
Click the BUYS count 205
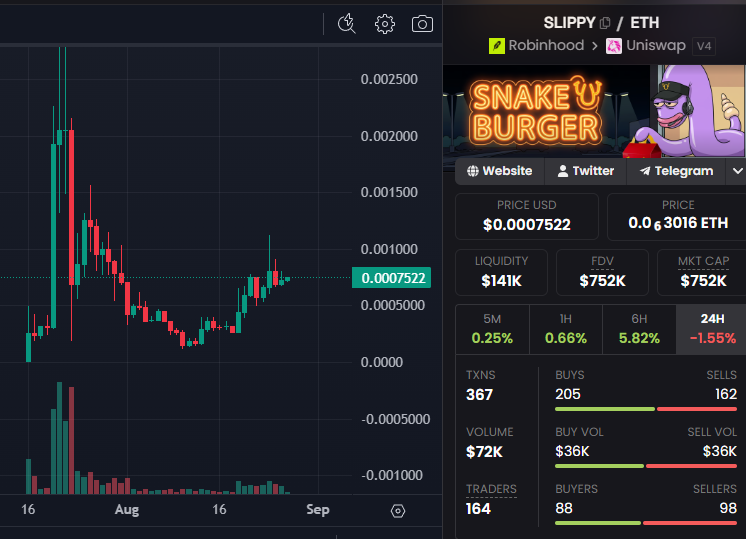pos(568,394)
